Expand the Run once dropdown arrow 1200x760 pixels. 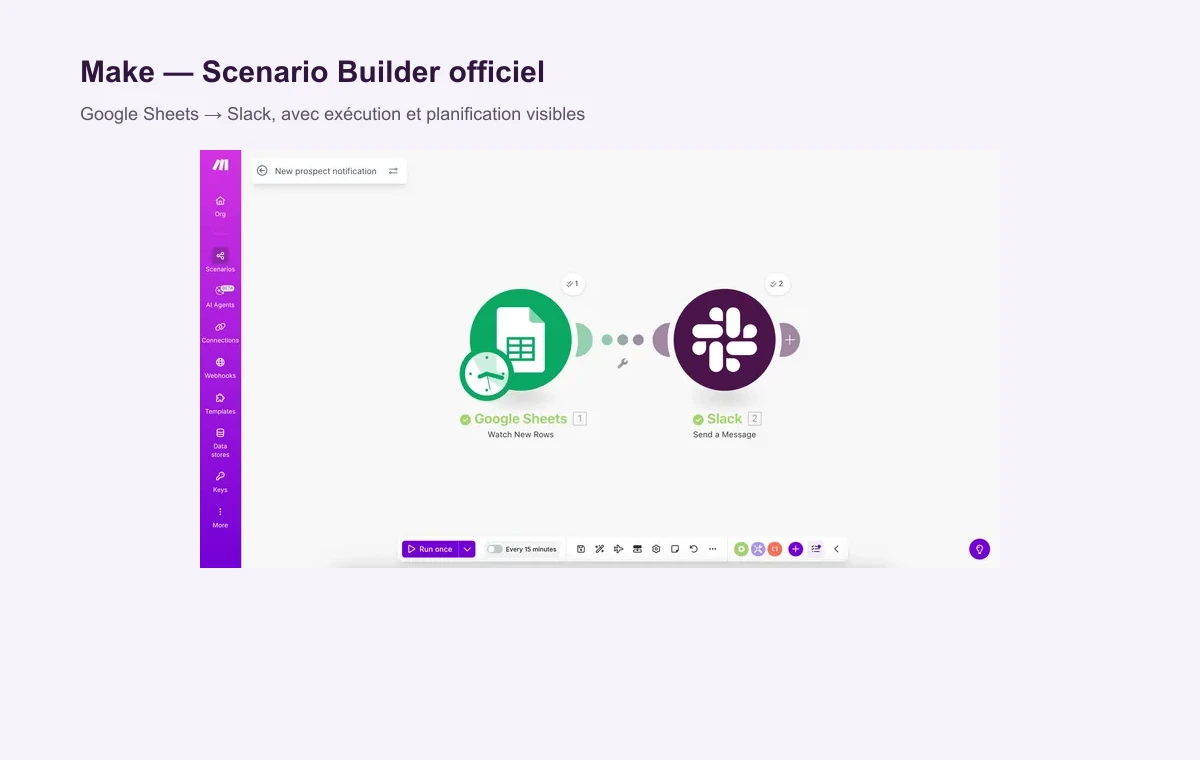point(467,549)
